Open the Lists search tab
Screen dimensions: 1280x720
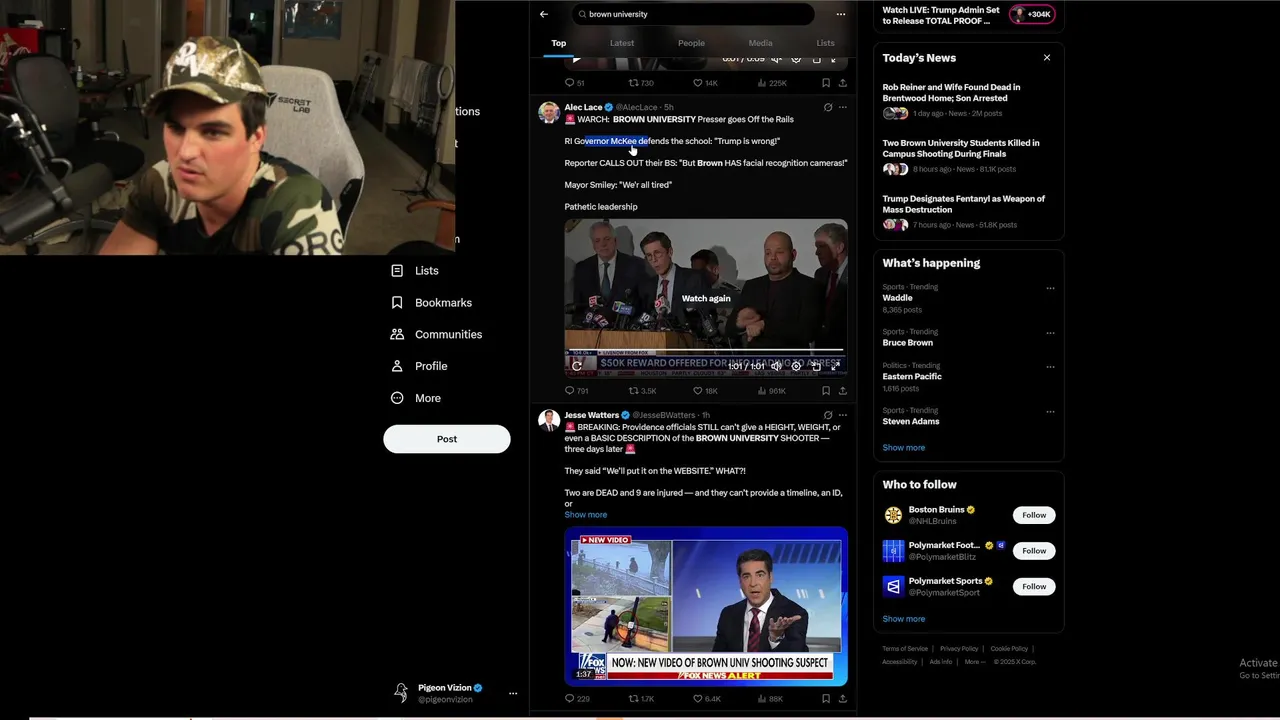[825, 43]
